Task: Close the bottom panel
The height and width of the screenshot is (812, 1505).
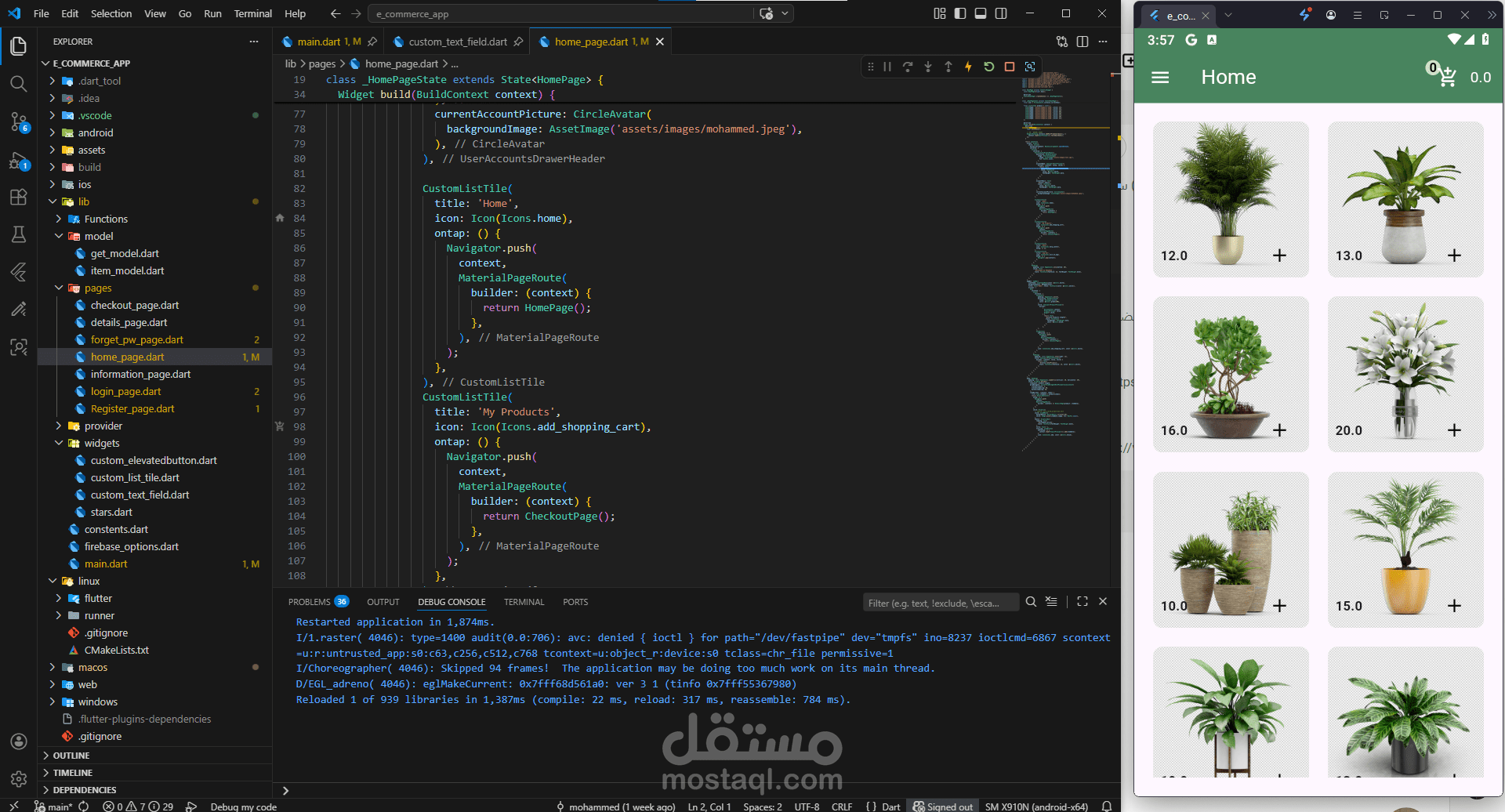Action: point(1103,602)
